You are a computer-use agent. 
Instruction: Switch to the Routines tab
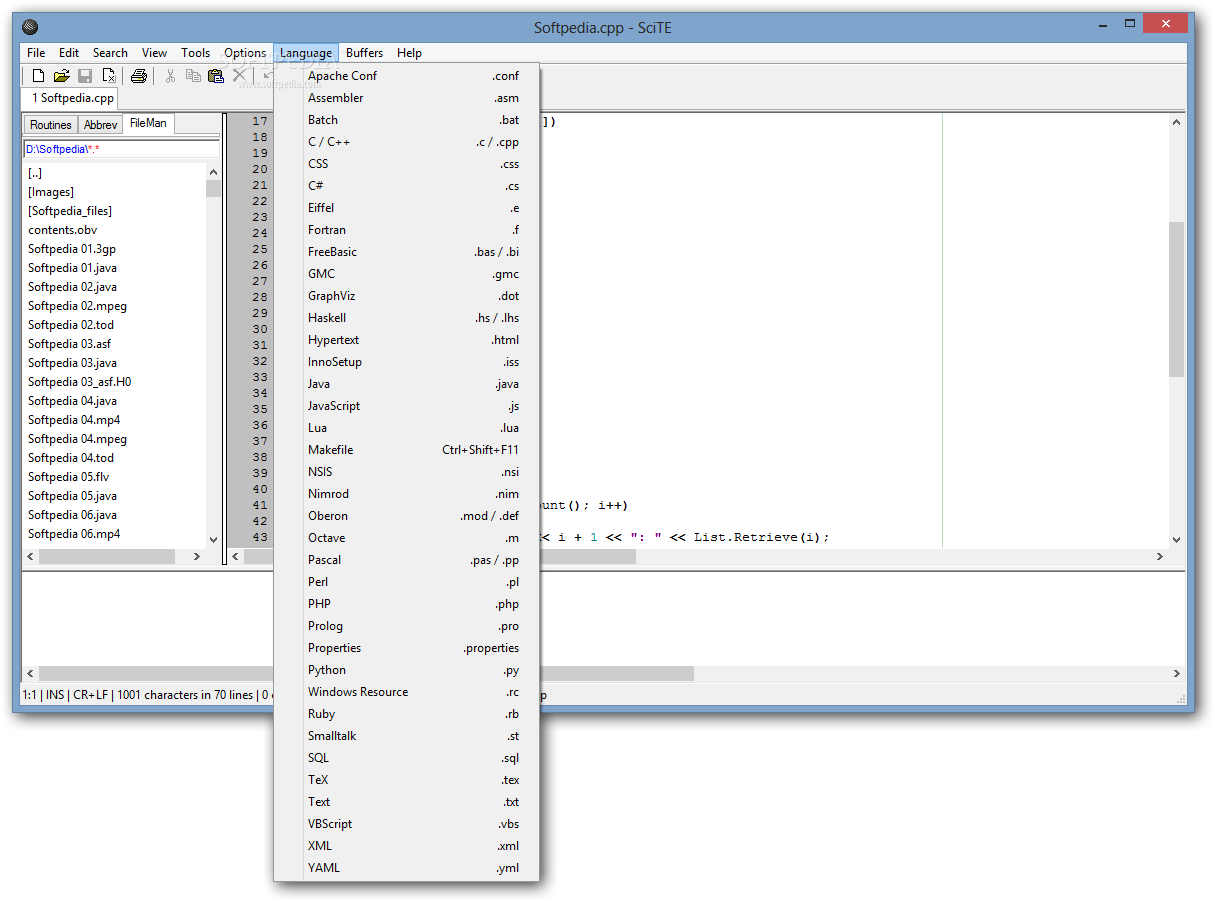tap(51, 125)
